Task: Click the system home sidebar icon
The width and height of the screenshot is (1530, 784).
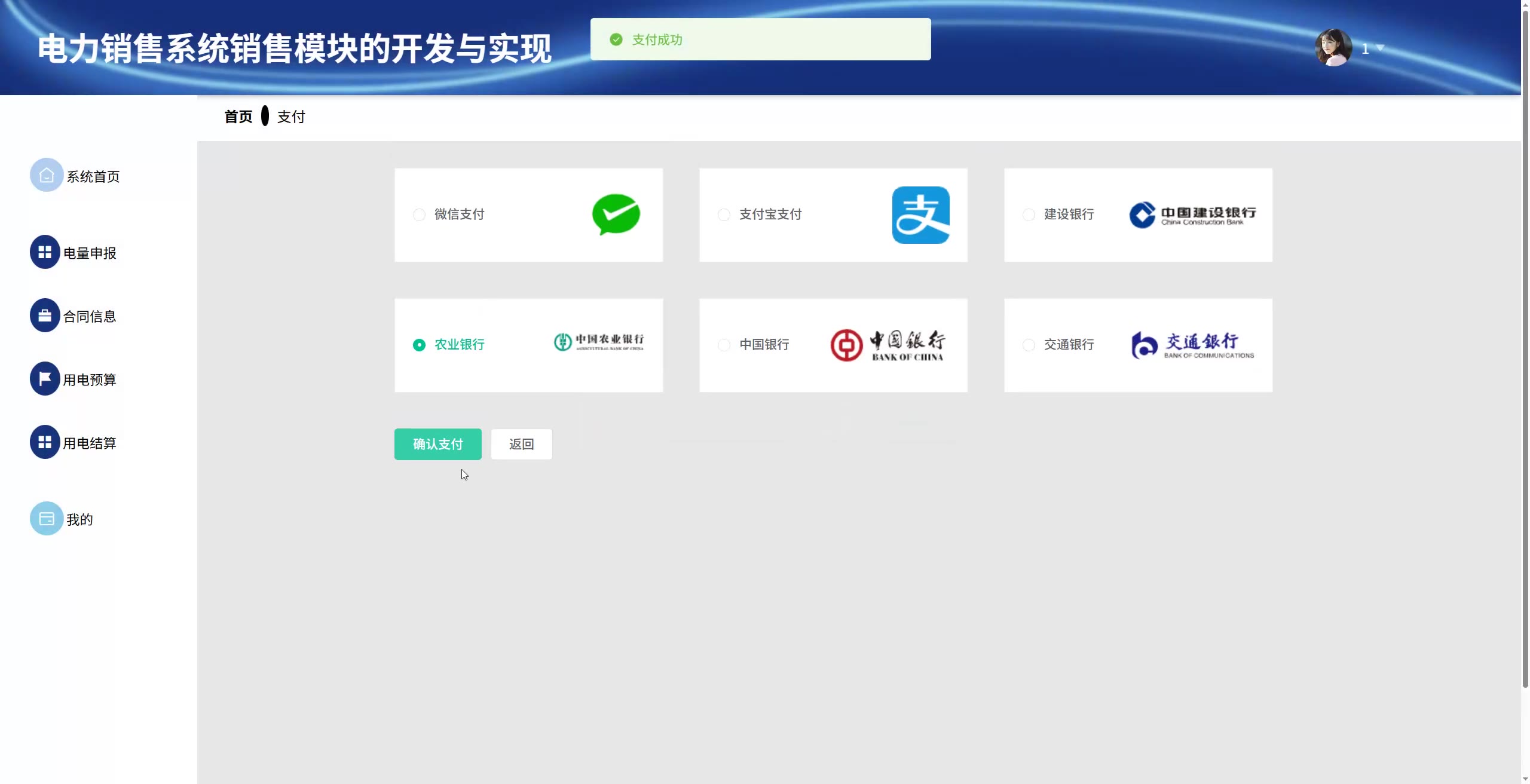Action: click(46, 175)
